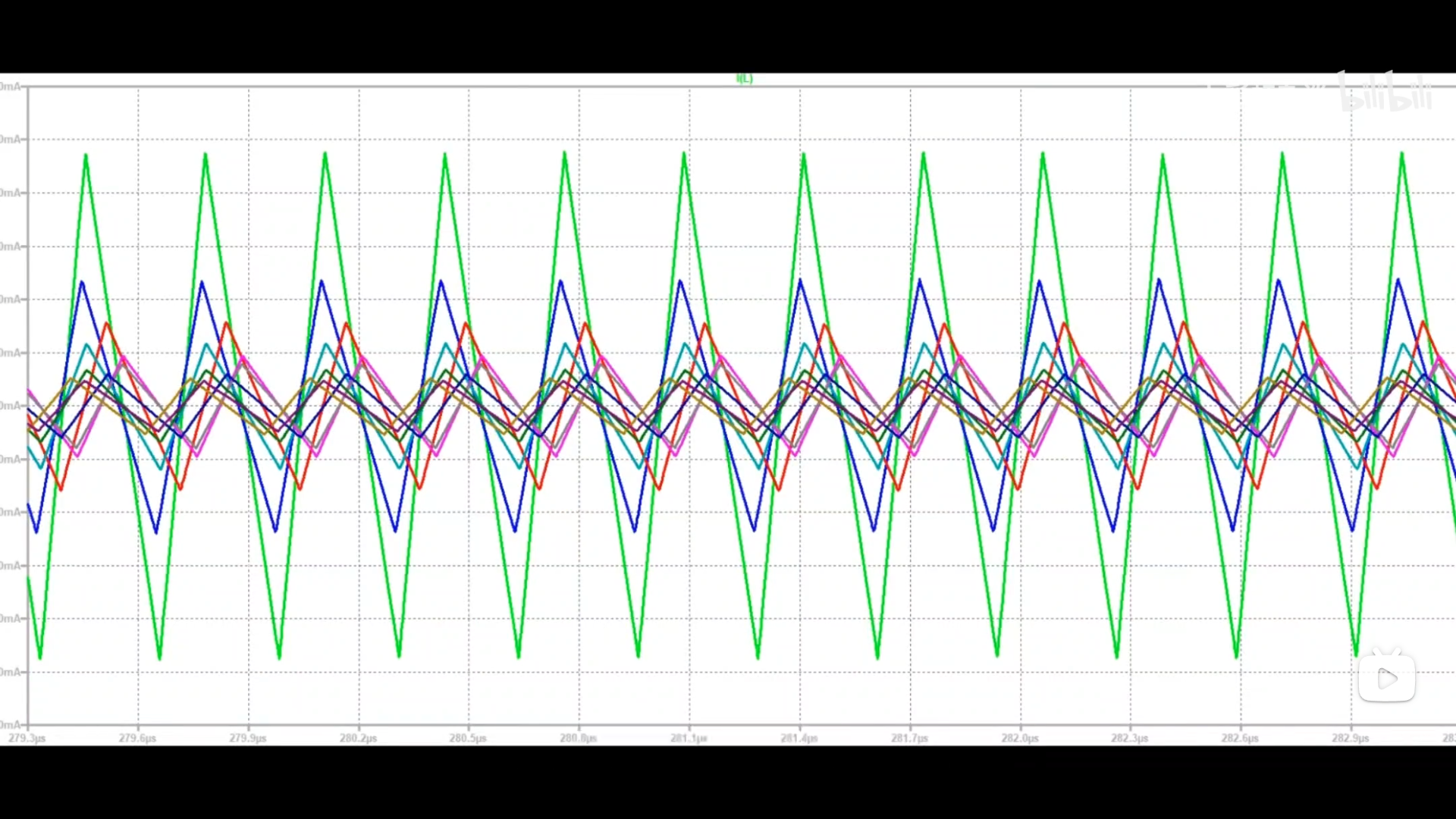Click the 279.3µs time axis label
The height and width of the screenshot is (819, 1456).
(x=27, y=738)
